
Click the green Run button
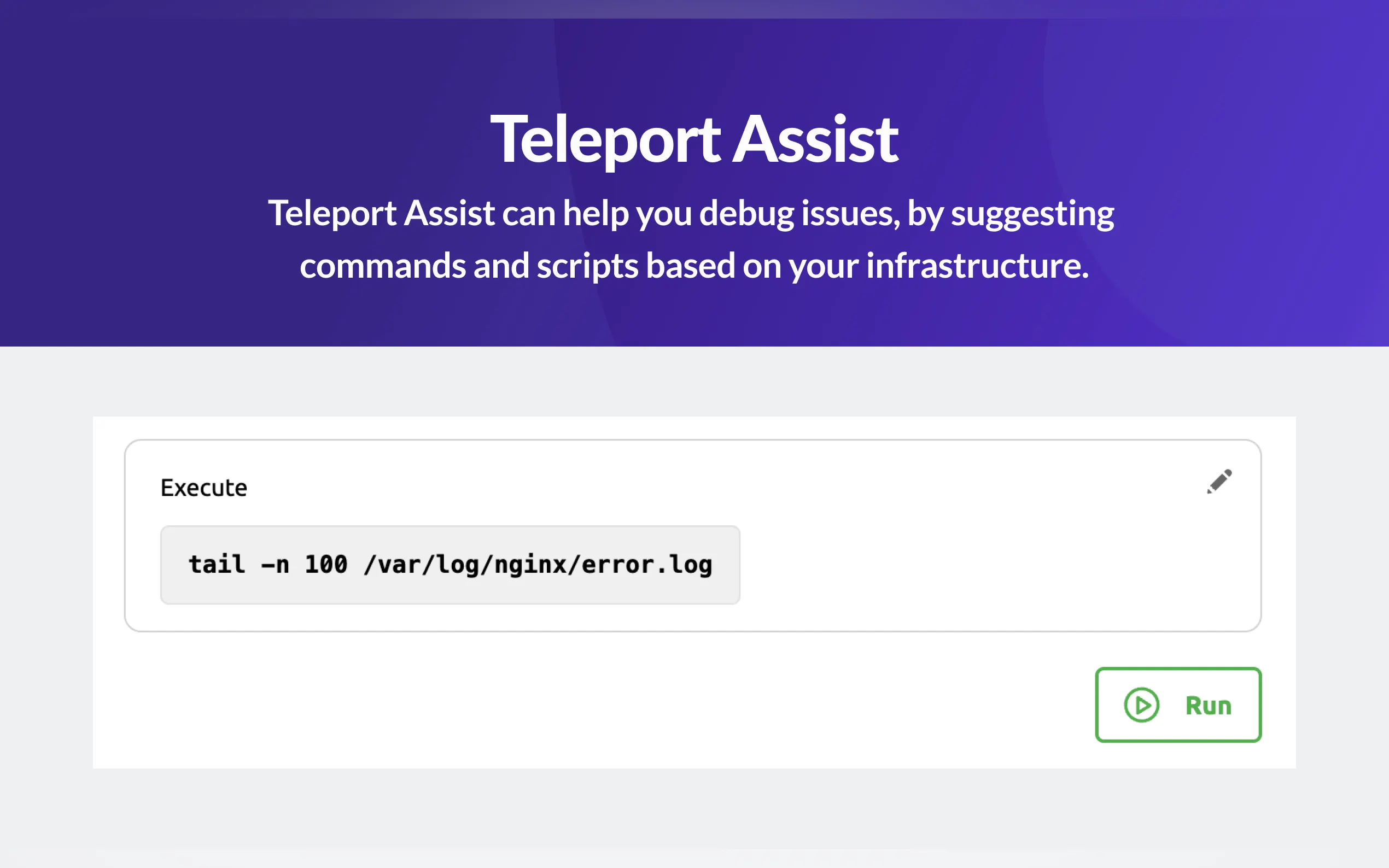coord(1178,705)
